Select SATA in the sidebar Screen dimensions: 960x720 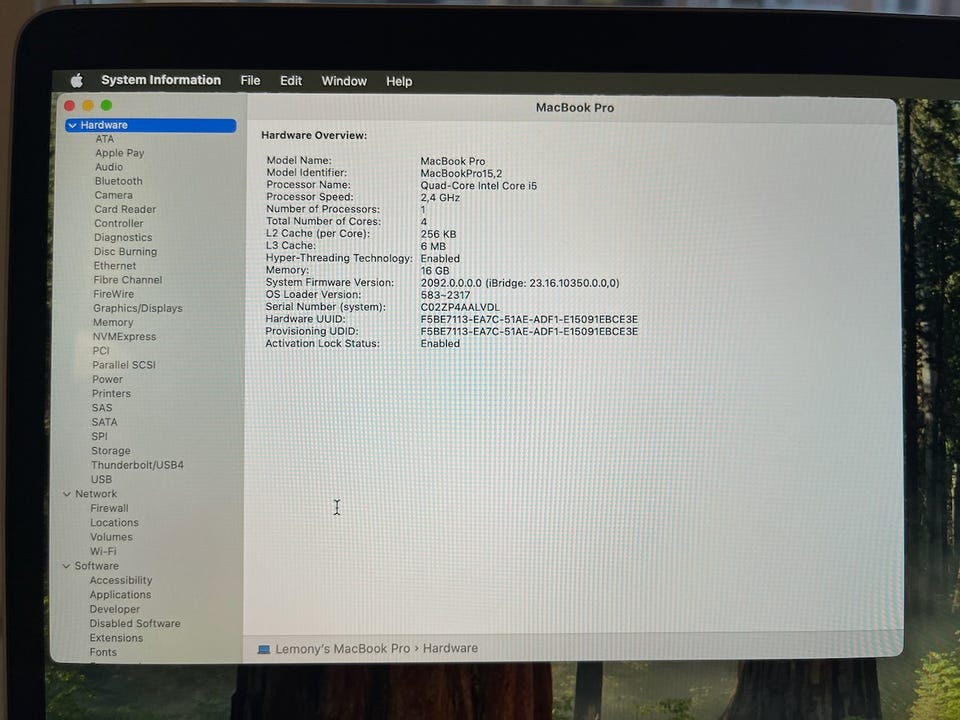[104, 422]
